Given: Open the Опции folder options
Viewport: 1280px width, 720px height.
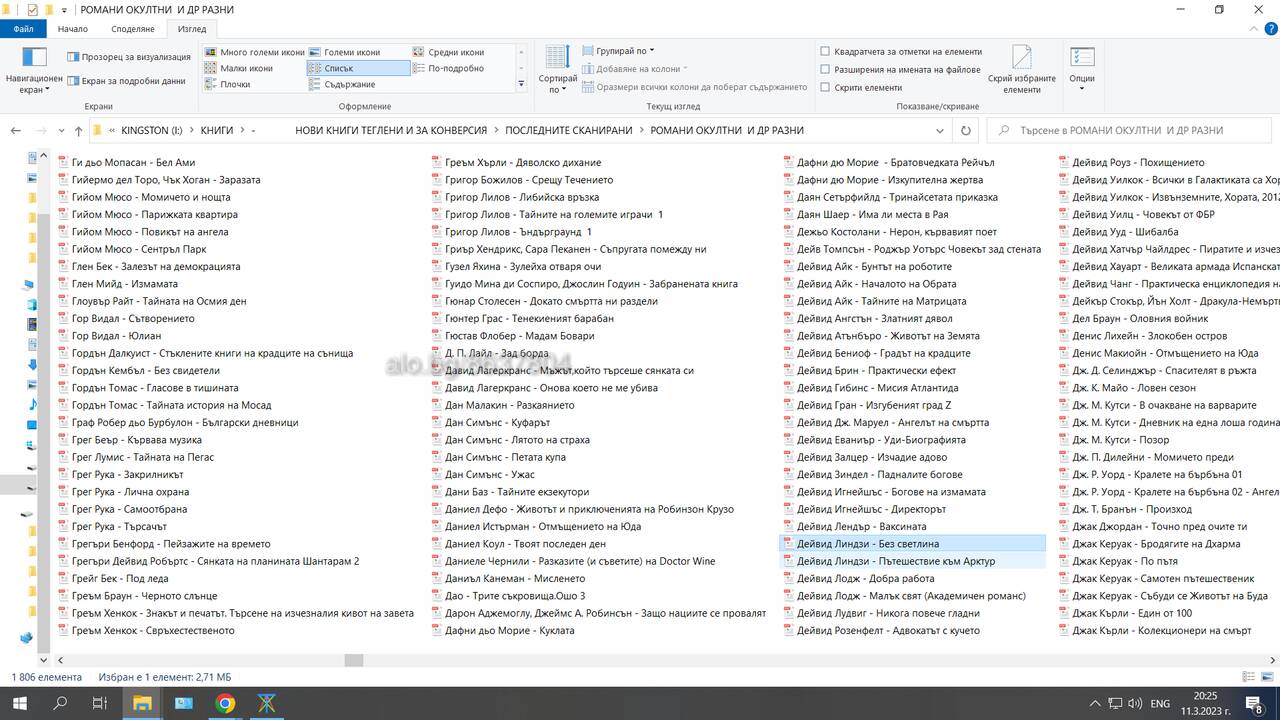Looking at the screenshot, I should [x=1082, y=70].
